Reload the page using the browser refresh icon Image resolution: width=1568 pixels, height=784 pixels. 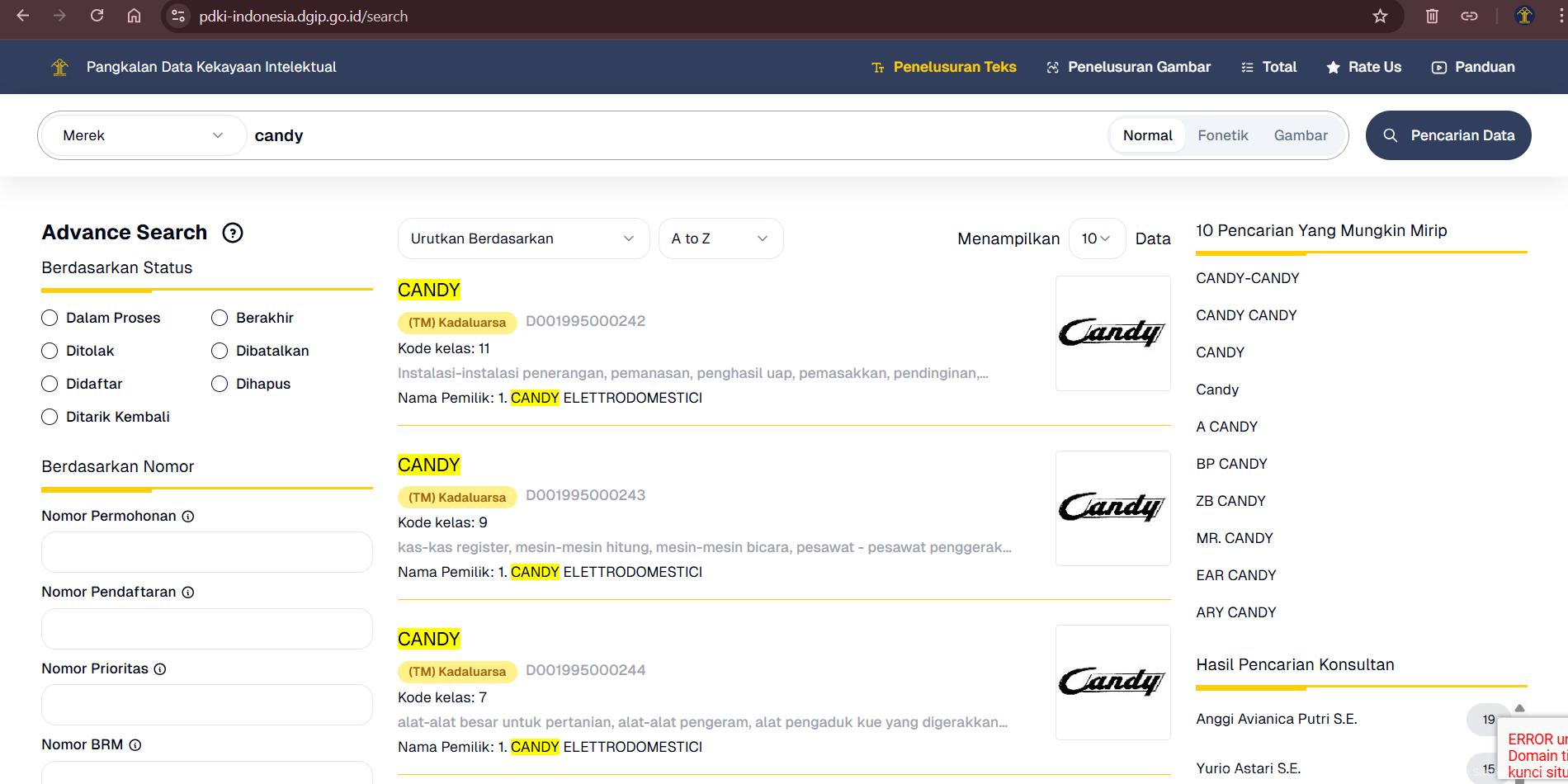click(97, 17)
